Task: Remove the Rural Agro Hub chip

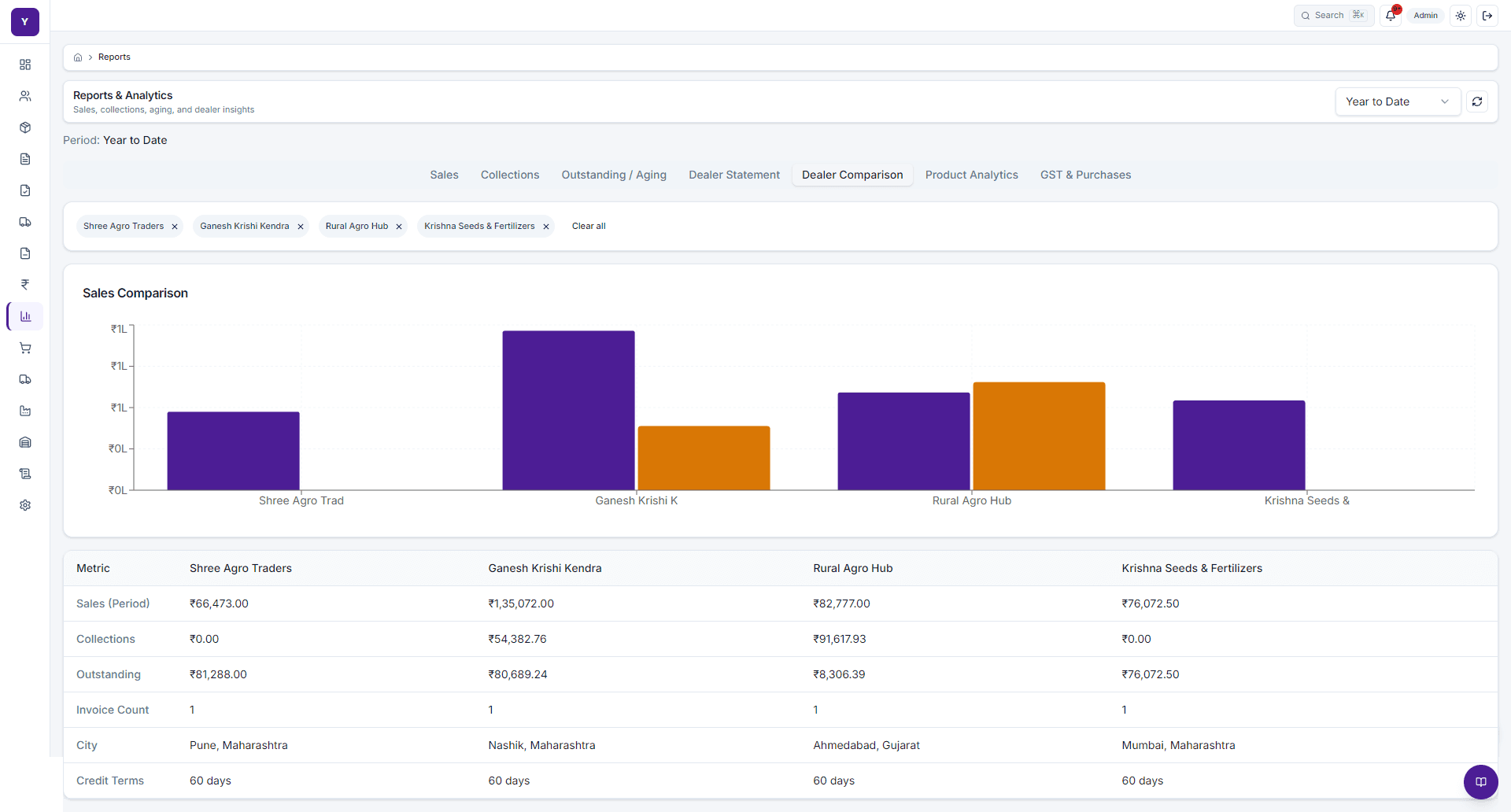Action: pos(399,227)
